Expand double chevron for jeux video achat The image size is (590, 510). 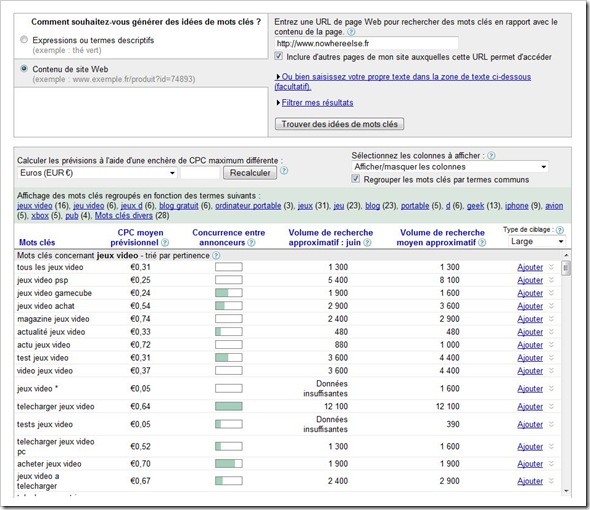click(x=551, y=306)
